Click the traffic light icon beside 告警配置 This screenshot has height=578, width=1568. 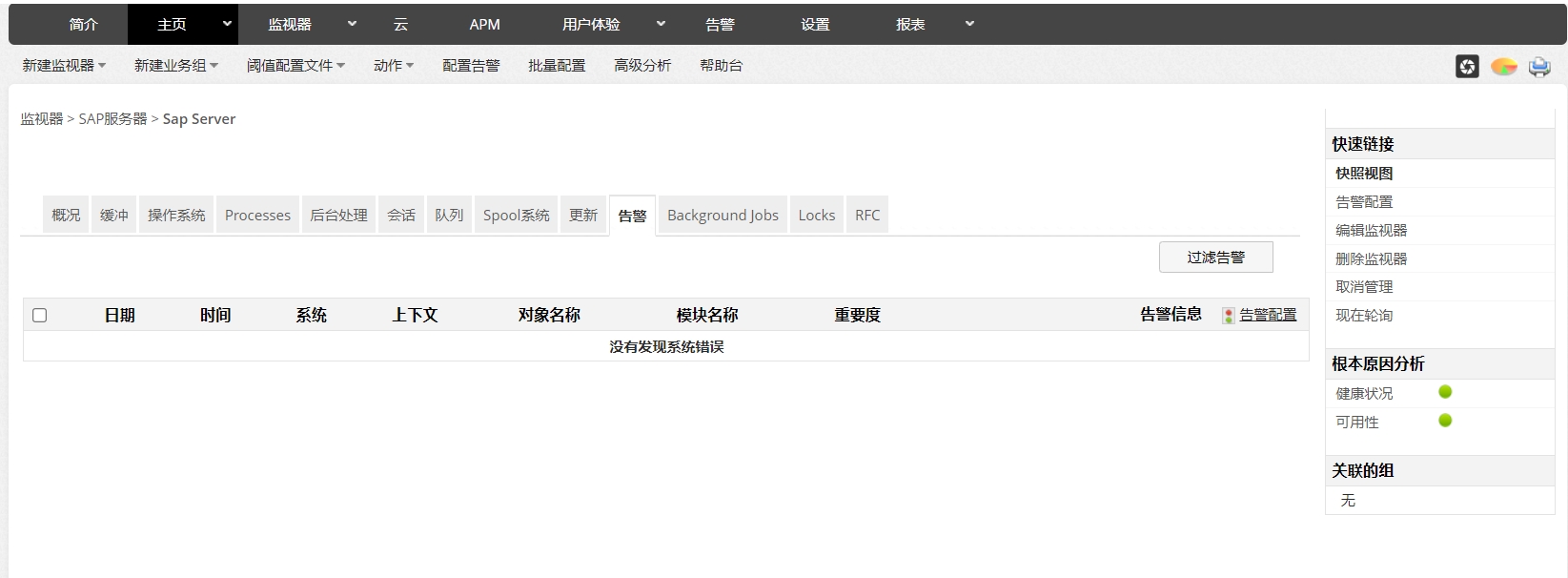1229,316
